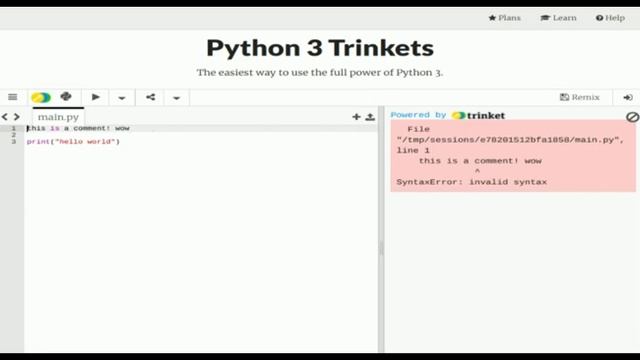The image size is (640, 360).
Task: Click the 'Powered by' text
Action: (418, 115)
